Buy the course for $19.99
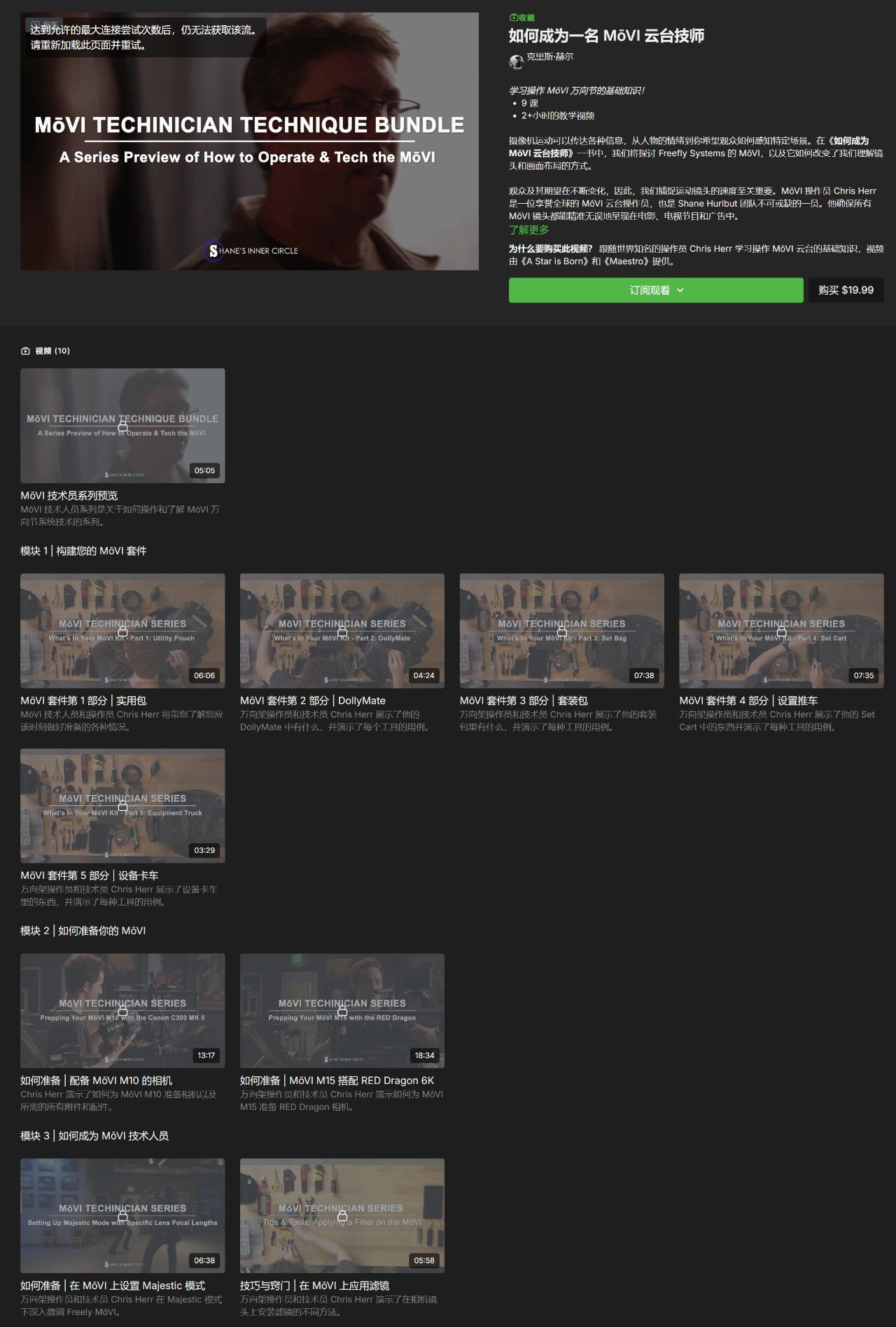 [x=846, y=290]
